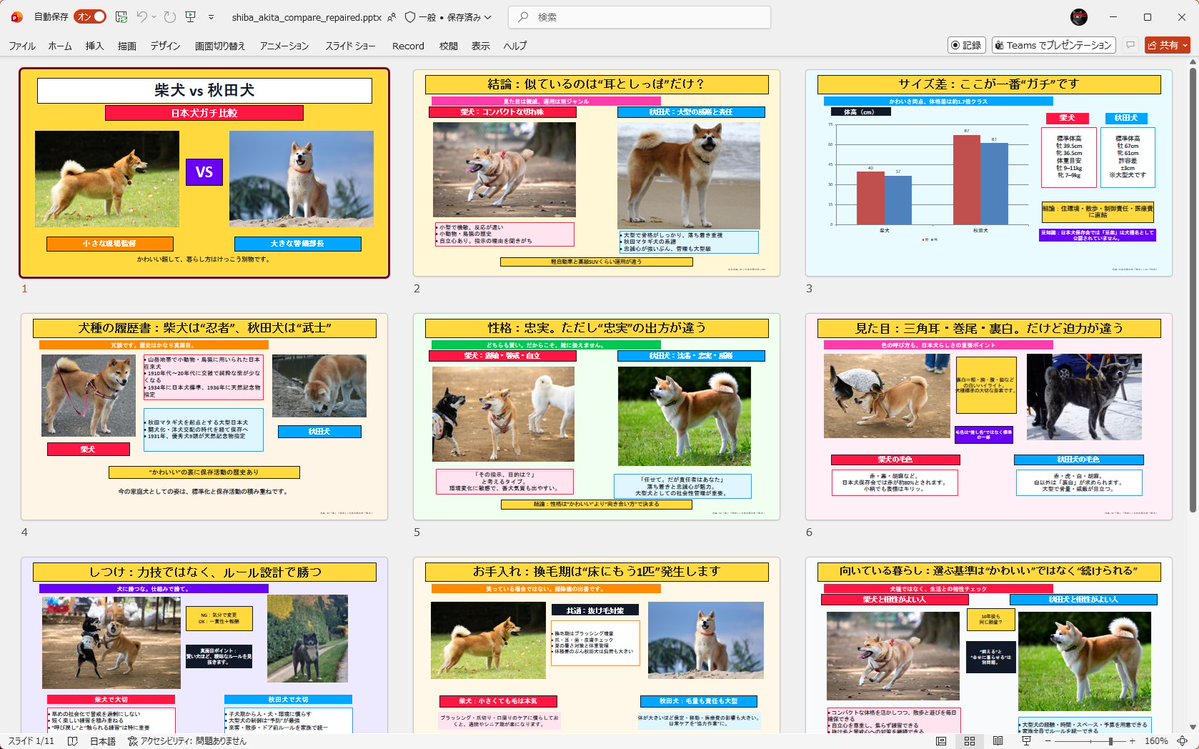Start slideshow from beginning icon

pyautogui.click(x=190, y=16)
